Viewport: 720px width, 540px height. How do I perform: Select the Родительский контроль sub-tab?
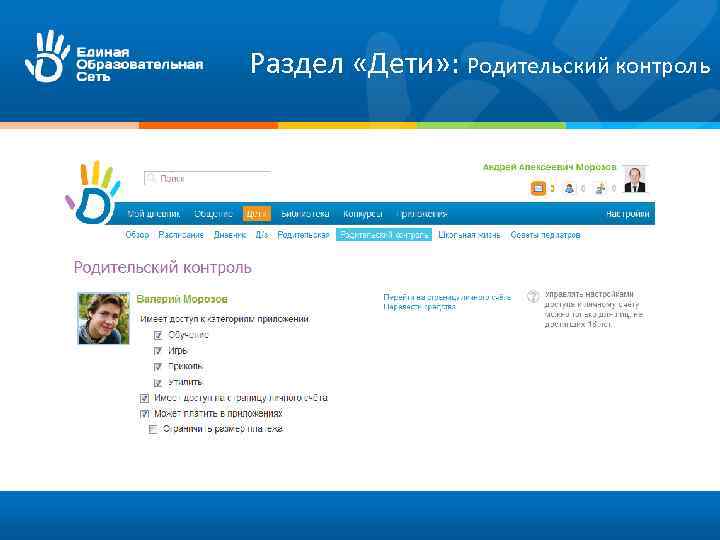coord(384,235)
